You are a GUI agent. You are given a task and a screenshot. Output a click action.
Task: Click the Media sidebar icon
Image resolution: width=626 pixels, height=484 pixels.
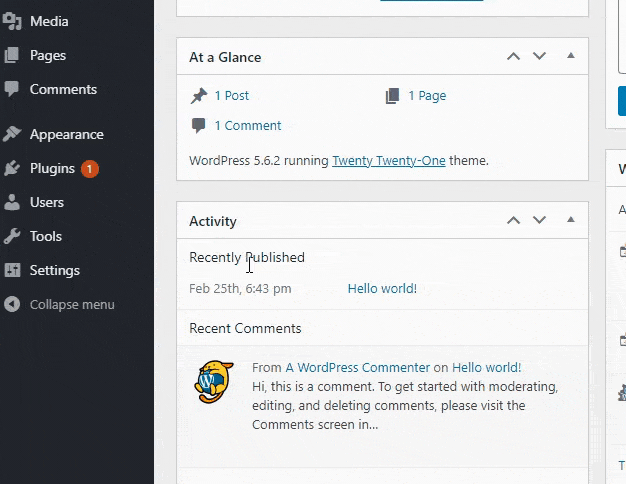[x=12, y=21]
